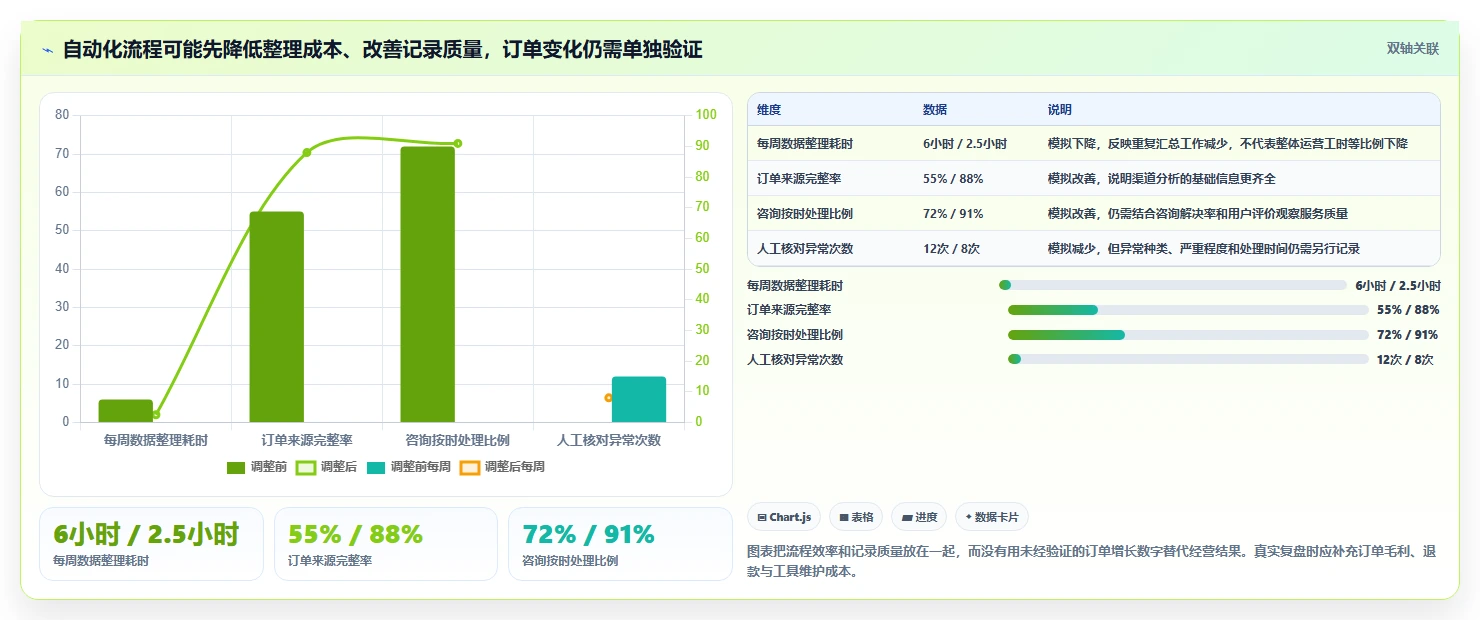Click table cell 72% / 91%
The image size is (1480, 620).
tap(953, 214)
